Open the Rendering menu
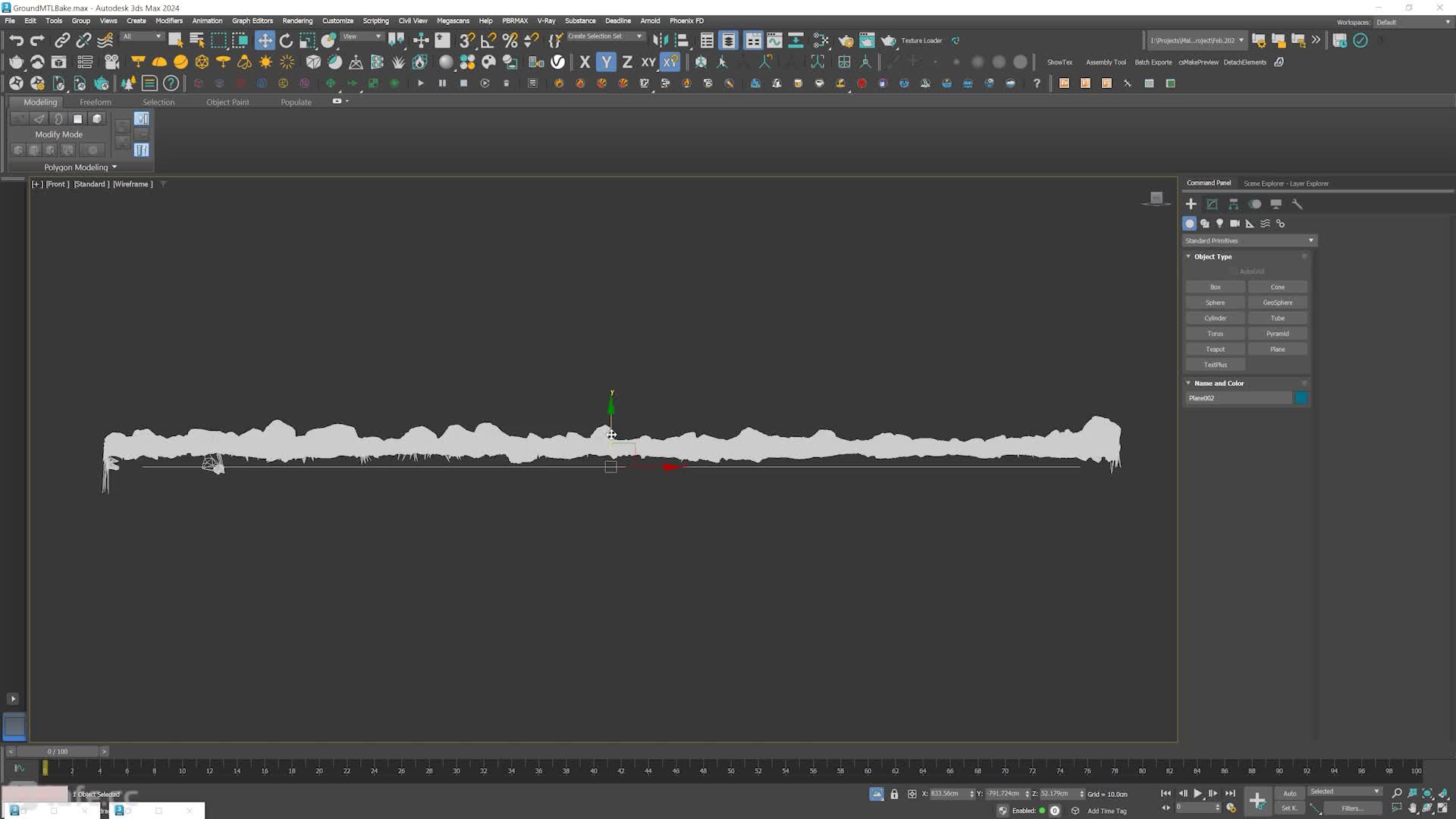 tap(297, 20)
